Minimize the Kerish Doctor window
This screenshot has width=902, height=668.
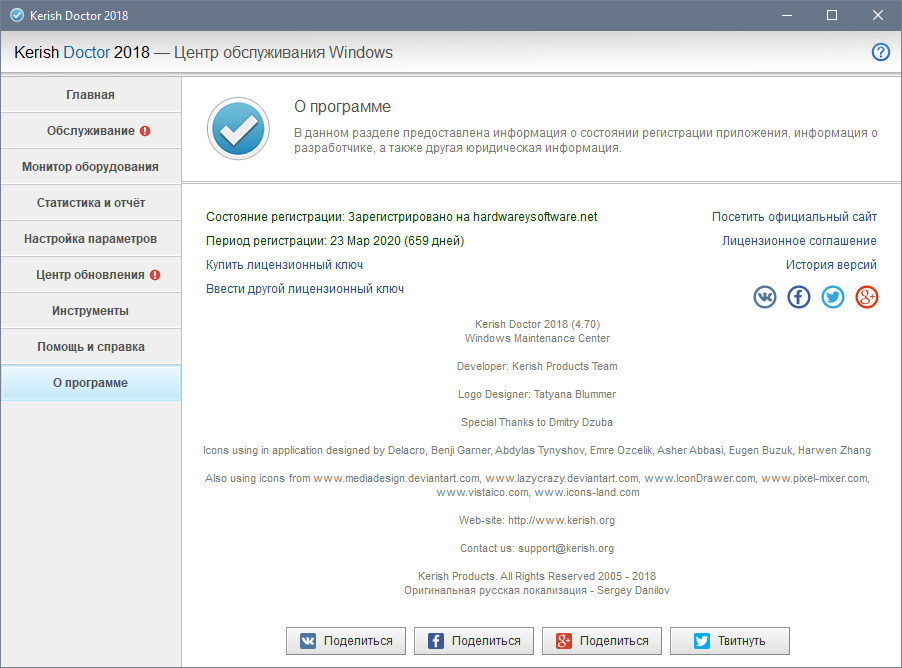787,16
